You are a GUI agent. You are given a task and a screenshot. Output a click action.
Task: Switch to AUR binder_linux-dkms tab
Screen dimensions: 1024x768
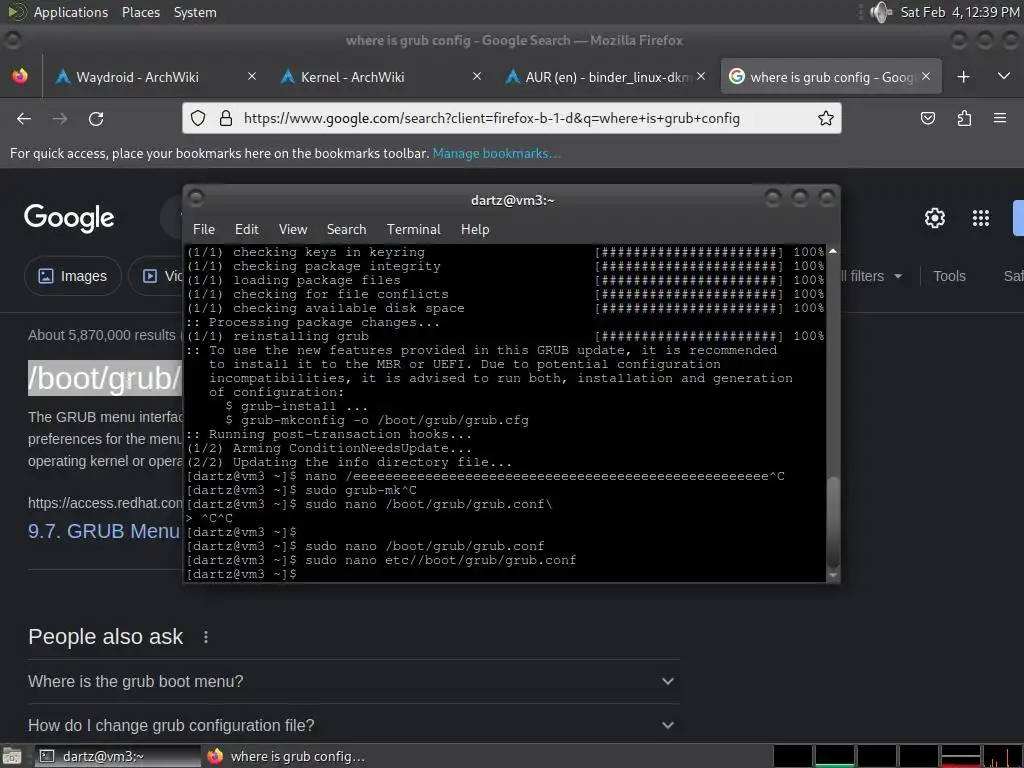pos(606,76)
